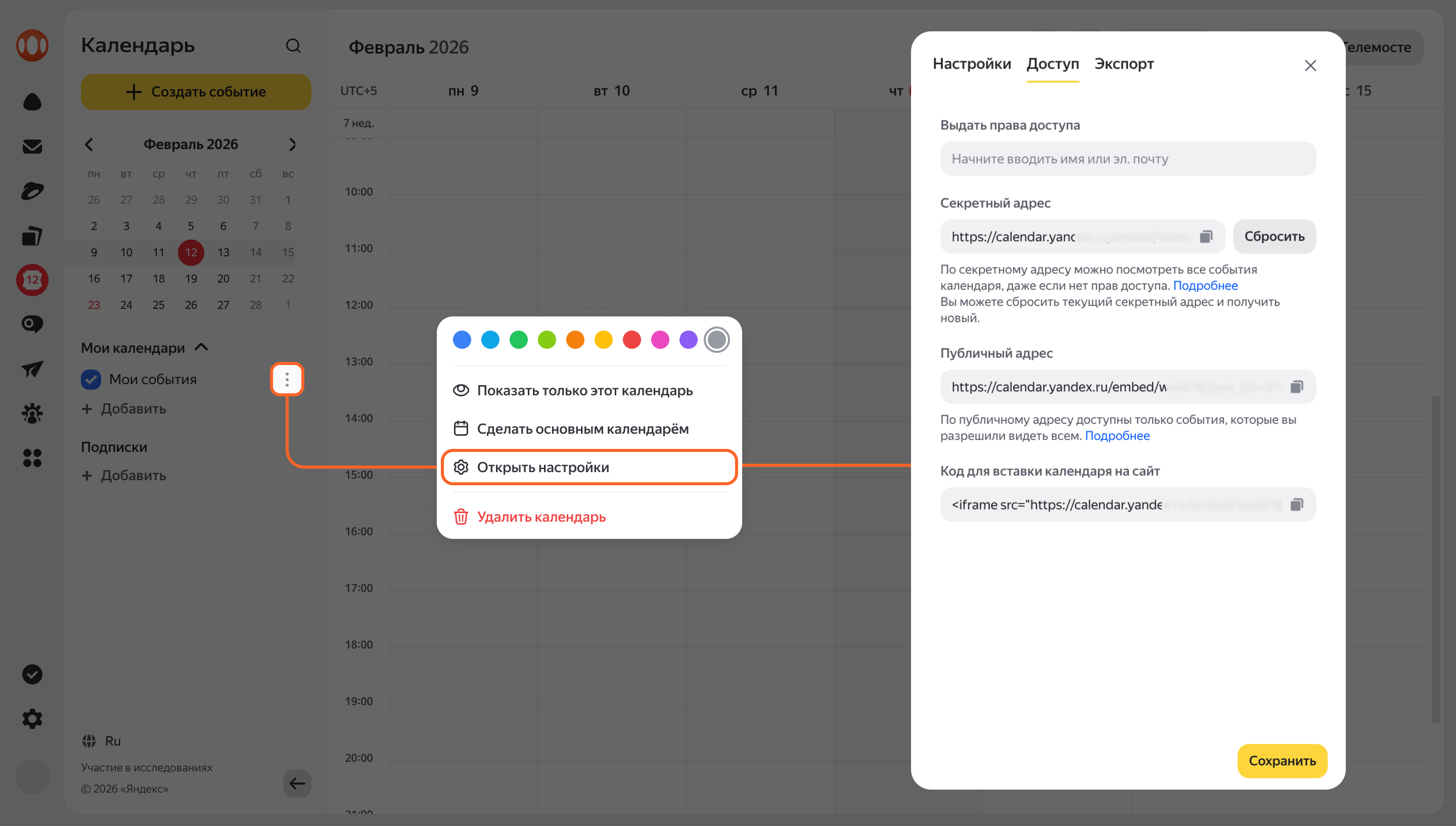The height and width of the screenshot is (826, 1456).
Task: Pick the red calendar color swatch
Action: coord(631,340)
